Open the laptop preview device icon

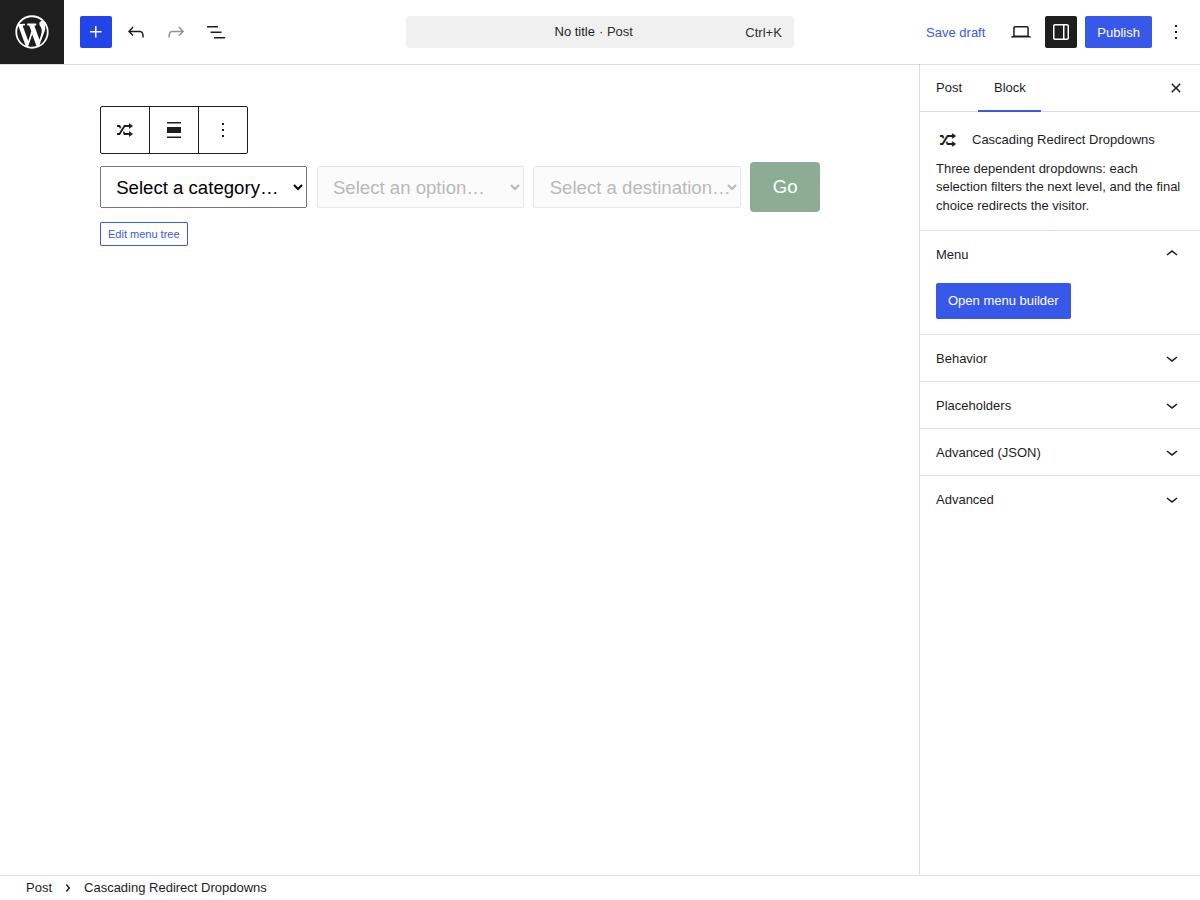tap(1021, 32)
